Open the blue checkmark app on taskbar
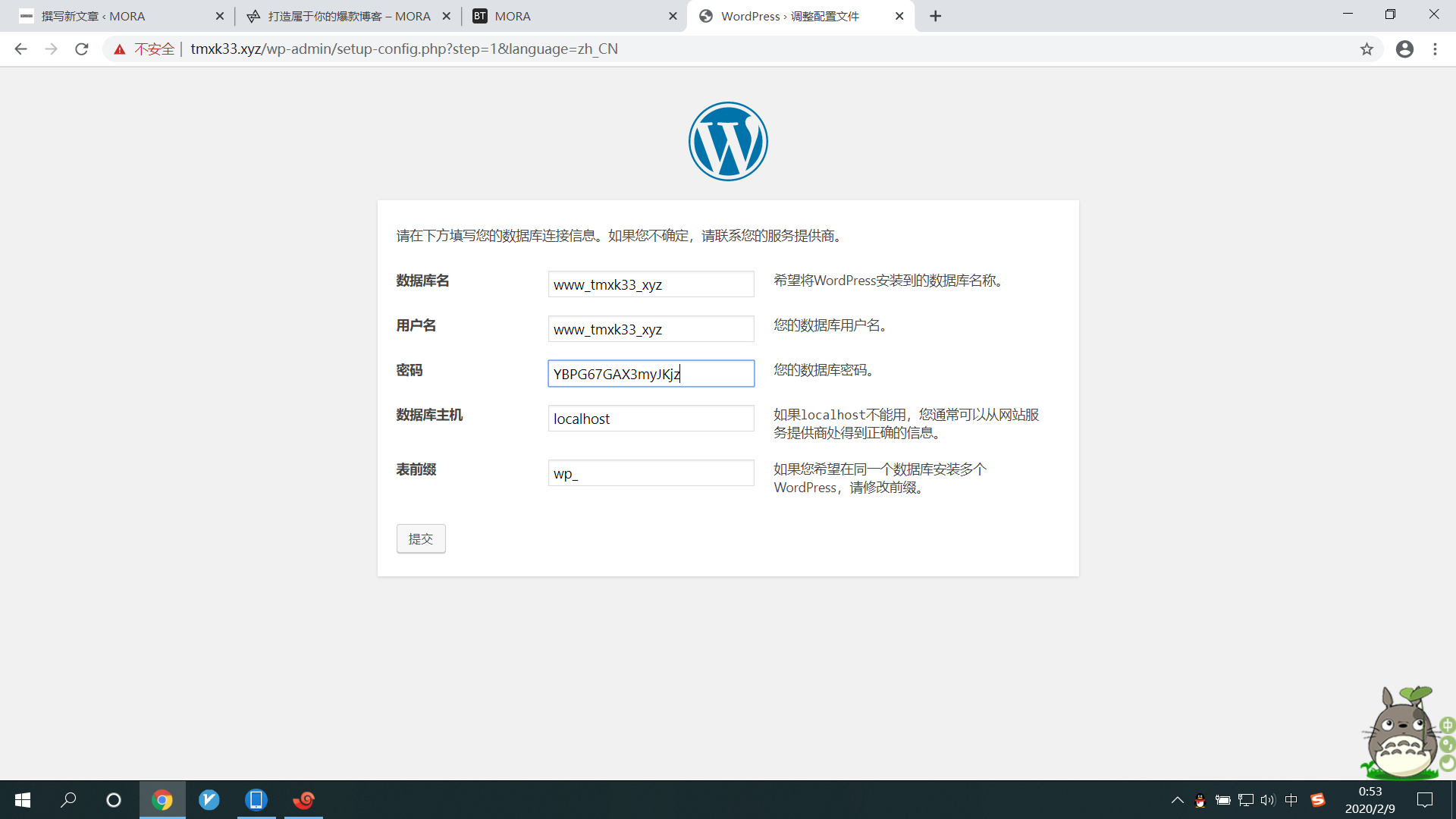 tap(209, 800)
